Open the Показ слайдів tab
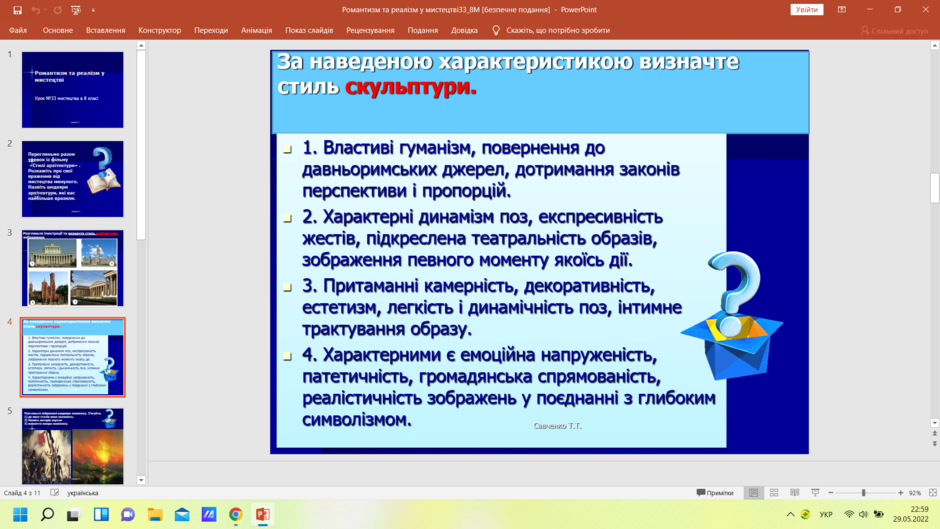 click(x=309, y=30)
